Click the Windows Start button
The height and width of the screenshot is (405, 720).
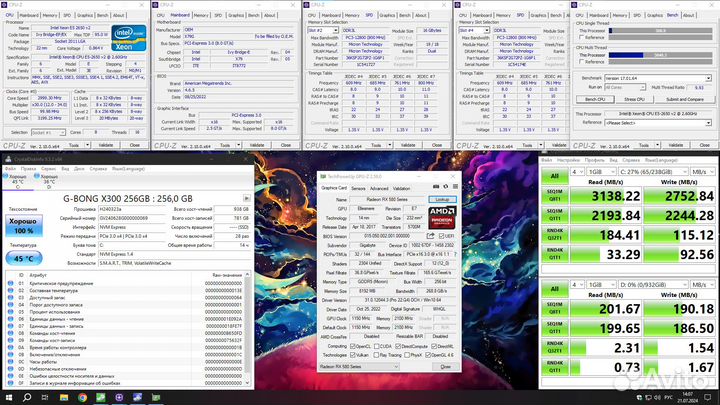click(x=8, y=396)
